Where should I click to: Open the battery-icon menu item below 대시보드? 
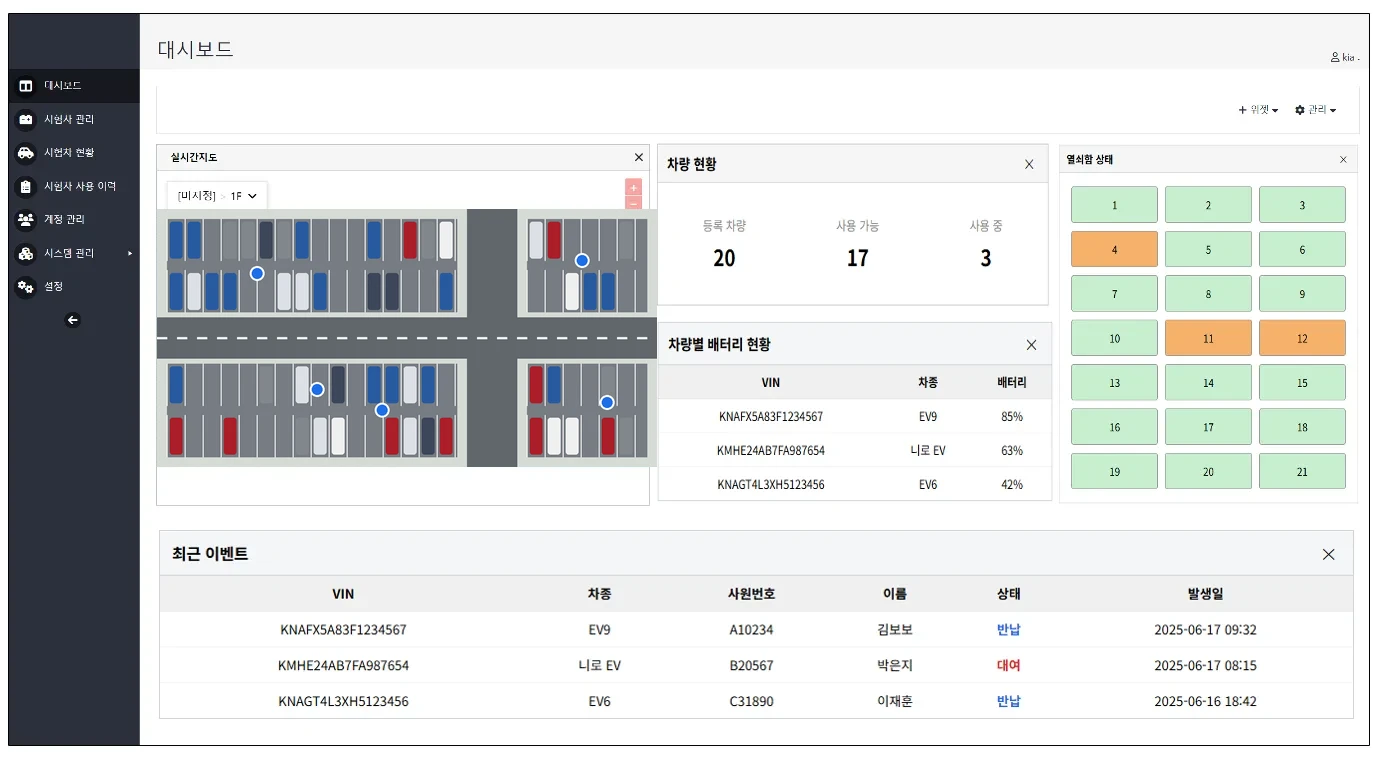tap(74, 119)
